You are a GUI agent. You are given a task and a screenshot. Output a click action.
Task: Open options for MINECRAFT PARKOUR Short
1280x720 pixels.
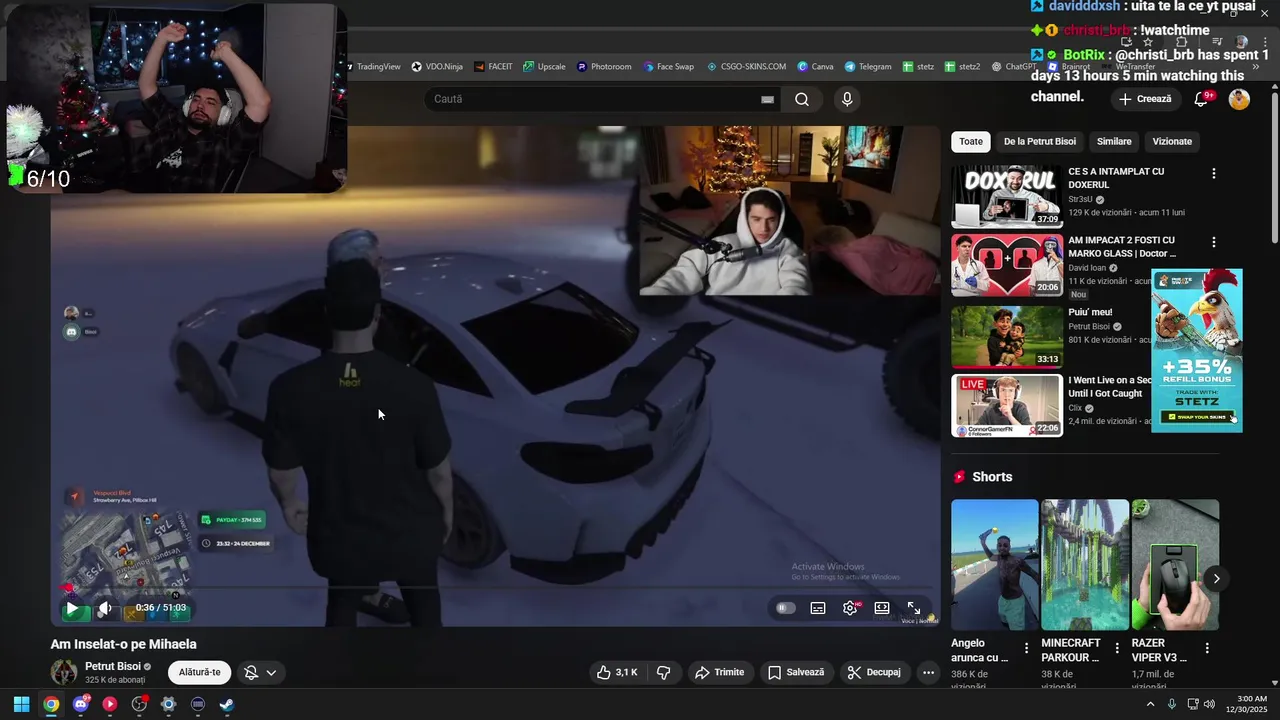(x=1116, y=648)
